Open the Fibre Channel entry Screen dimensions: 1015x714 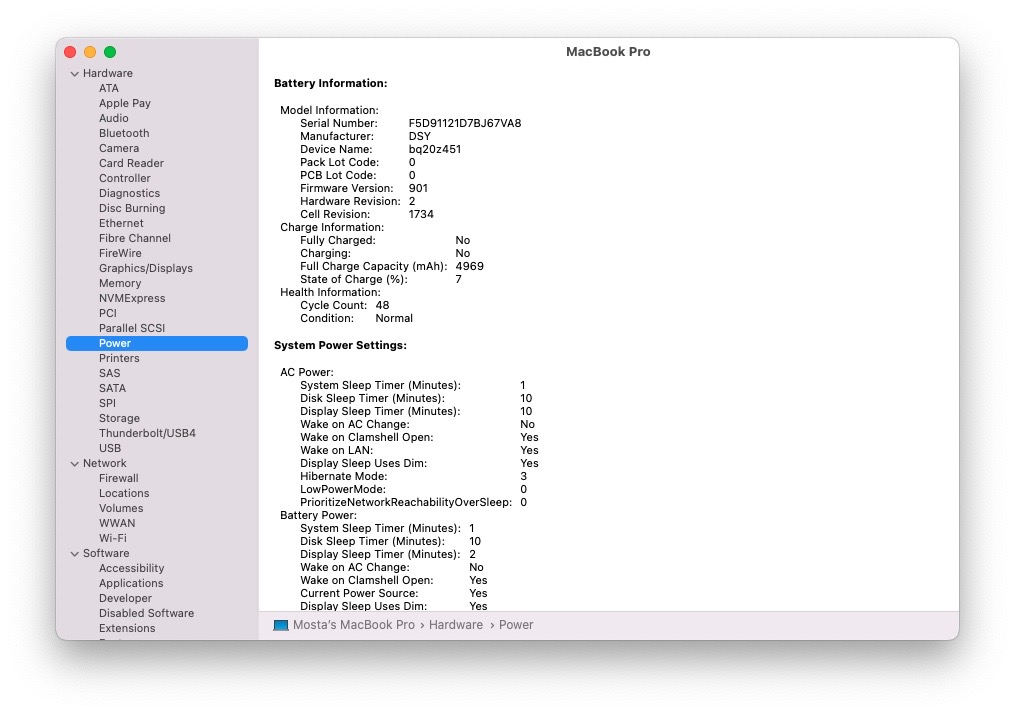[135, 238]
